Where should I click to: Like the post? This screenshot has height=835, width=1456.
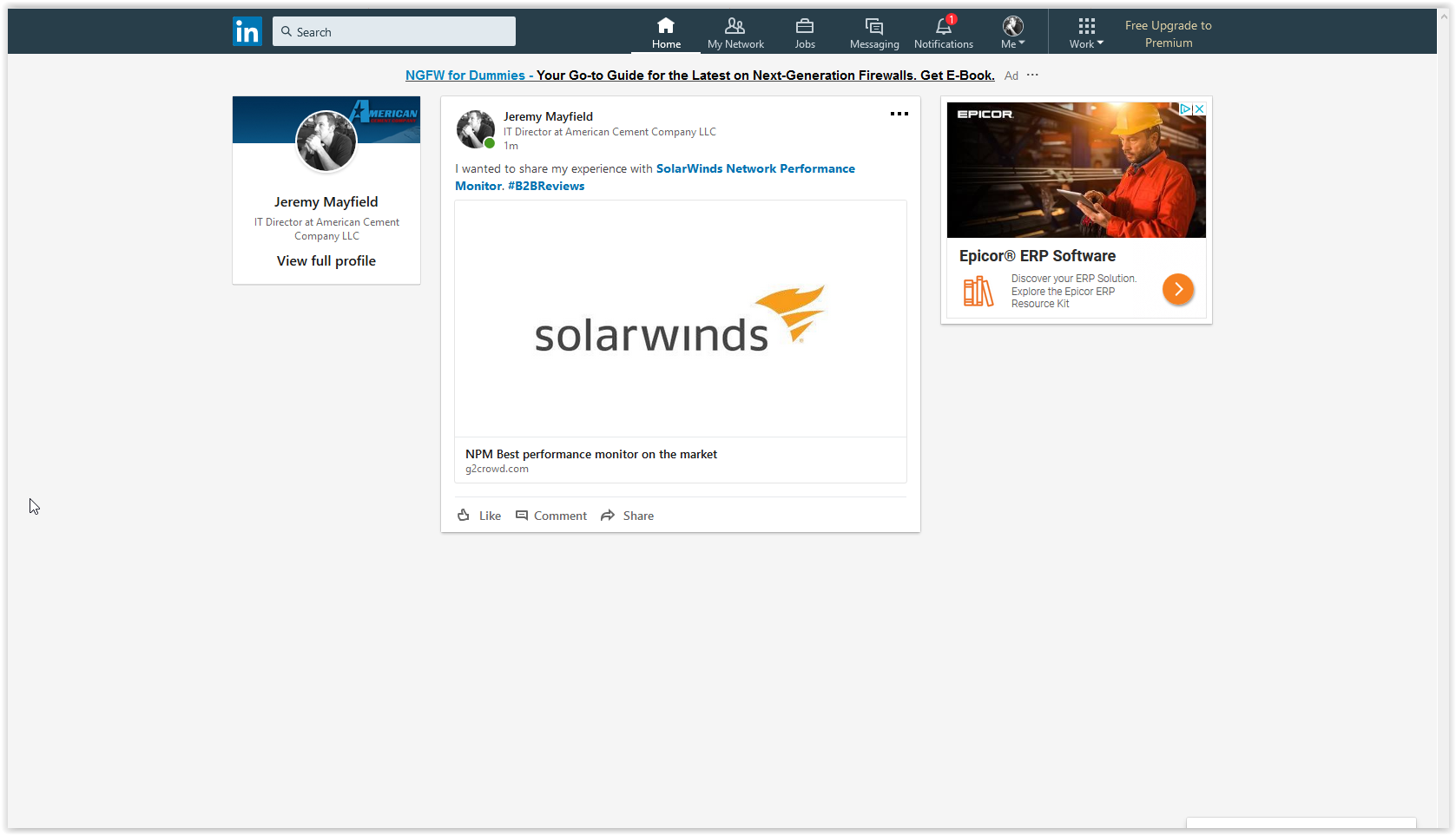(479, 516)
